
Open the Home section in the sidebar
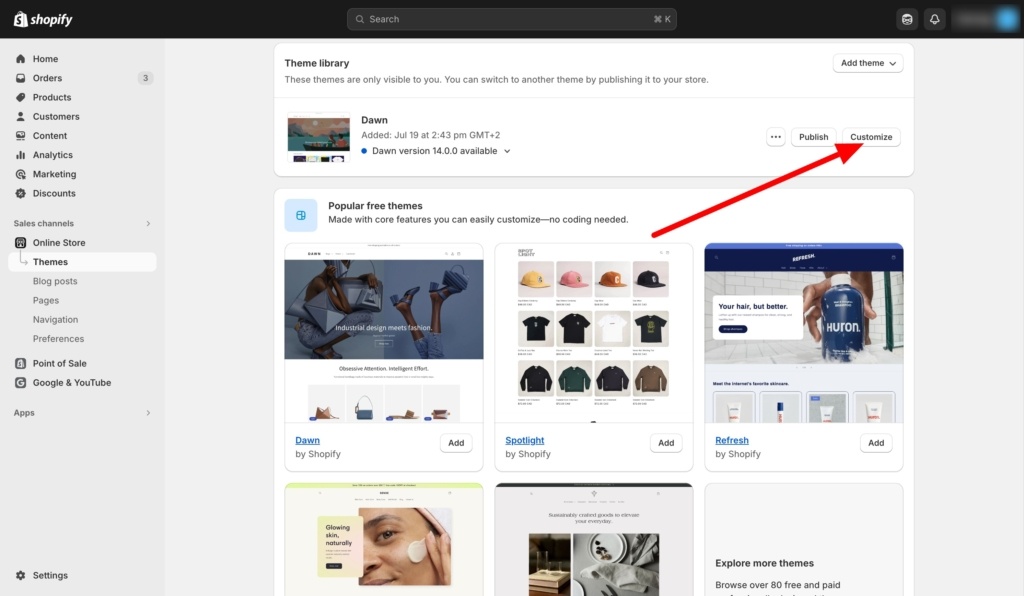pyautogui.click(x=44, y=58)
